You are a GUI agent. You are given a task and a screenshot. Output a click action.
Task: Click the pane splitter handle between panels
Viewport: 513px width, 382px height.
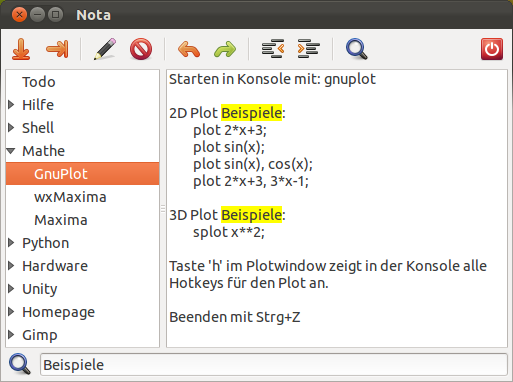click(163, 209)
